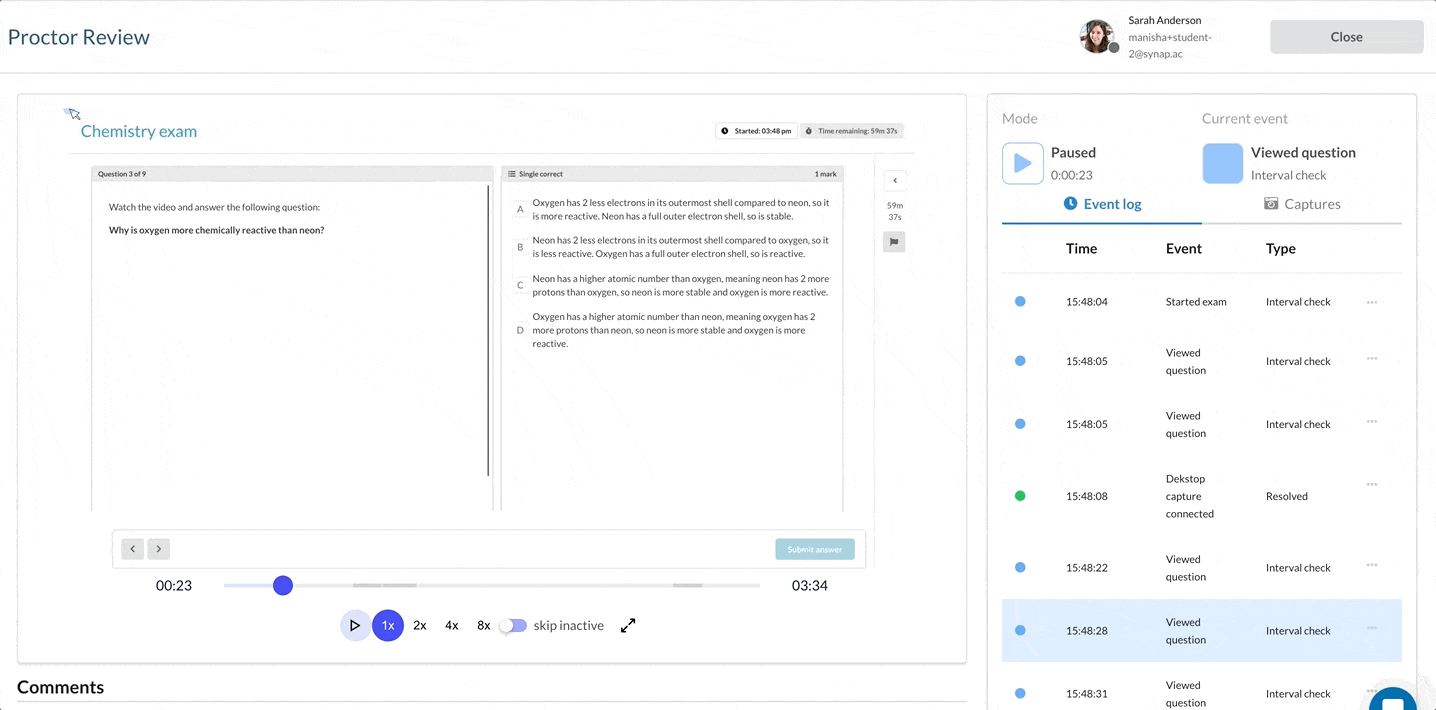This screenshot has width=1436, height=710.
Task: Set playback speed to 4x
Action: 451,626
